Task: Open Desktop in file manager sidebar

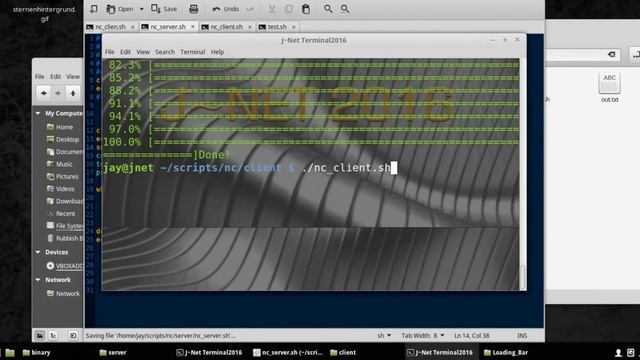Action: (x=63, y=139)
